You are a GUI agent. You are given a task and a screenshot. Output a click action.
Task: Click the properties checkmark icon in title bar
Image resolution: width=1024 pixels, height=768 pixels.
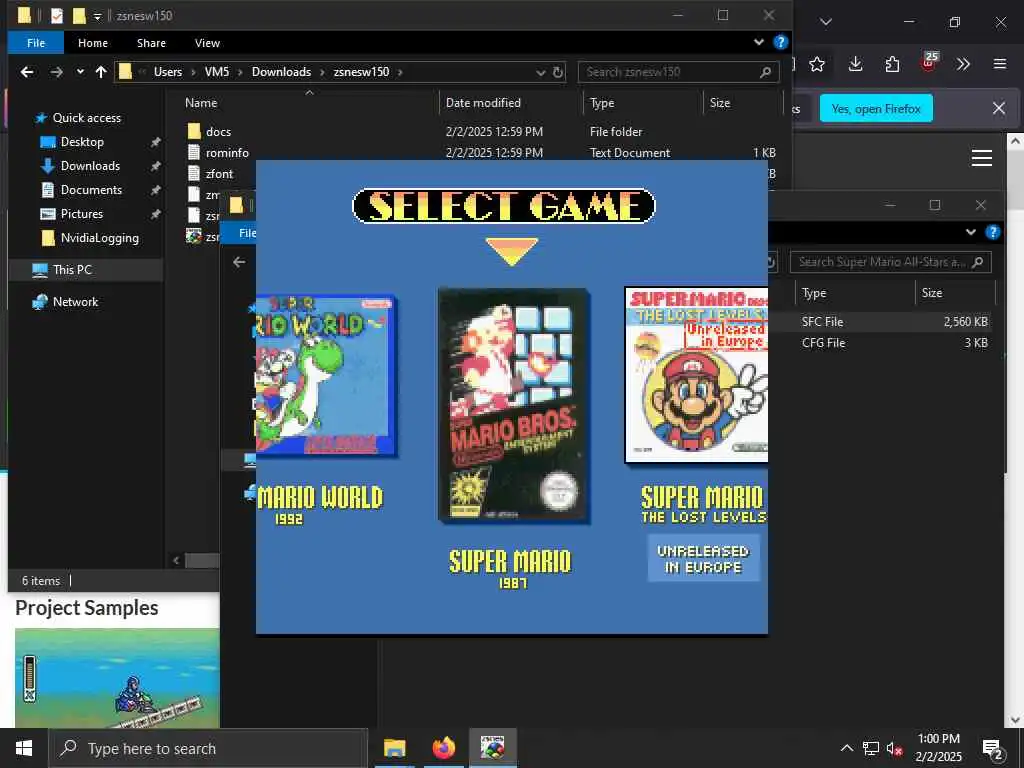[x=57, y=16]
